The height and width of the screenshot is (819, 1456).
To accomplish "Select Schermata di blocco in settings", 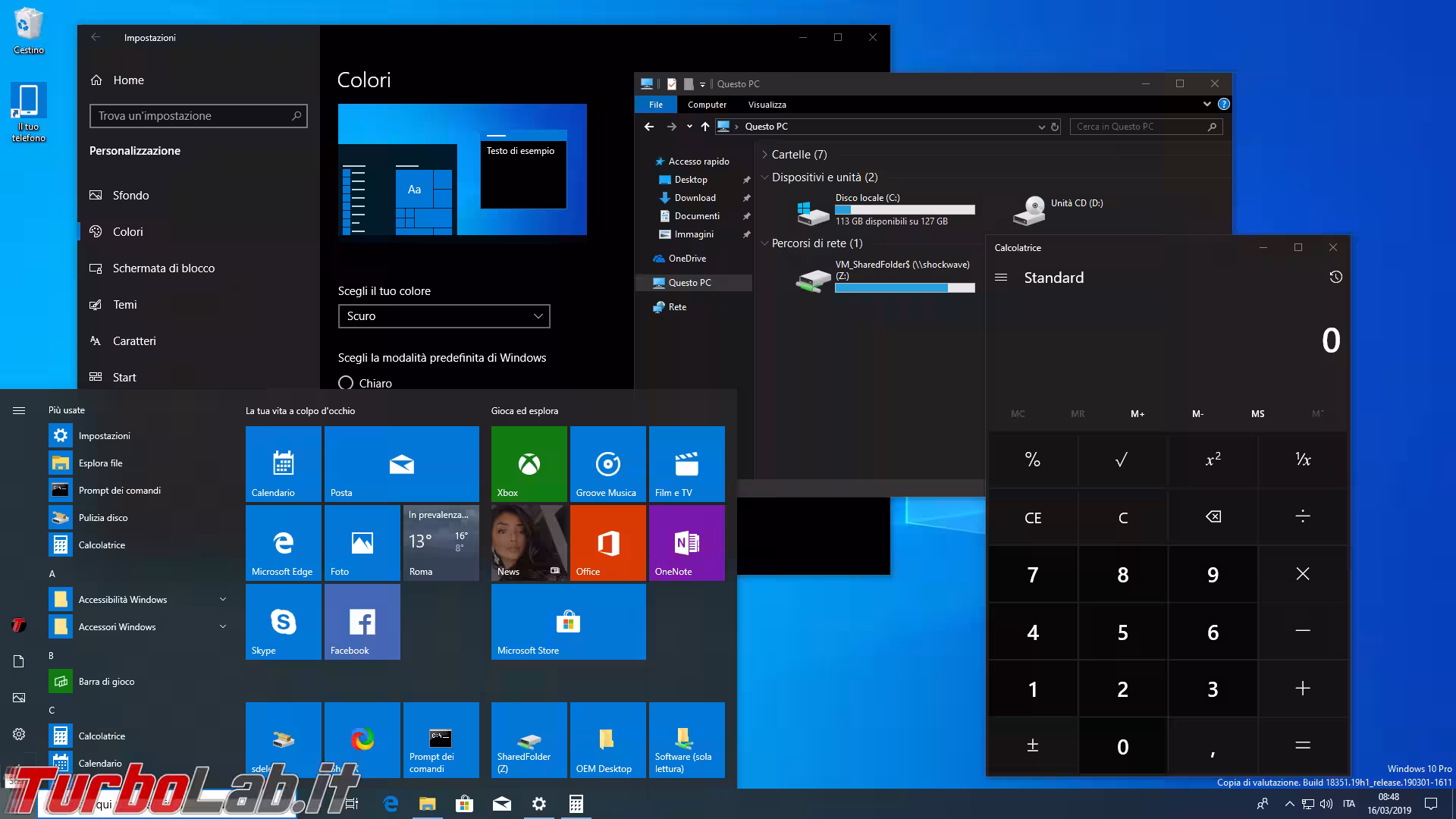I will tap(163, 268).
